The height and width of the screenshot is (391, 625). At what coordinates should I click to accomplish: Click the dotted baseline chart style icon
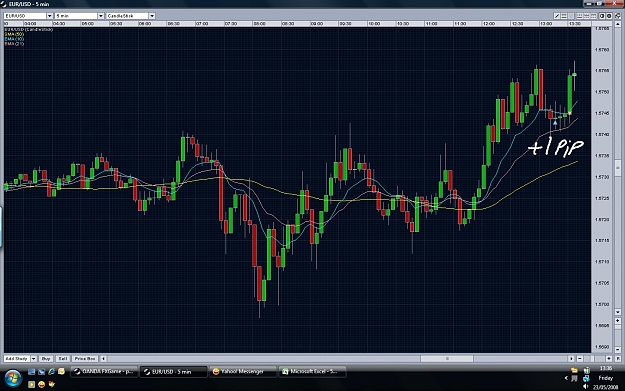587,16
